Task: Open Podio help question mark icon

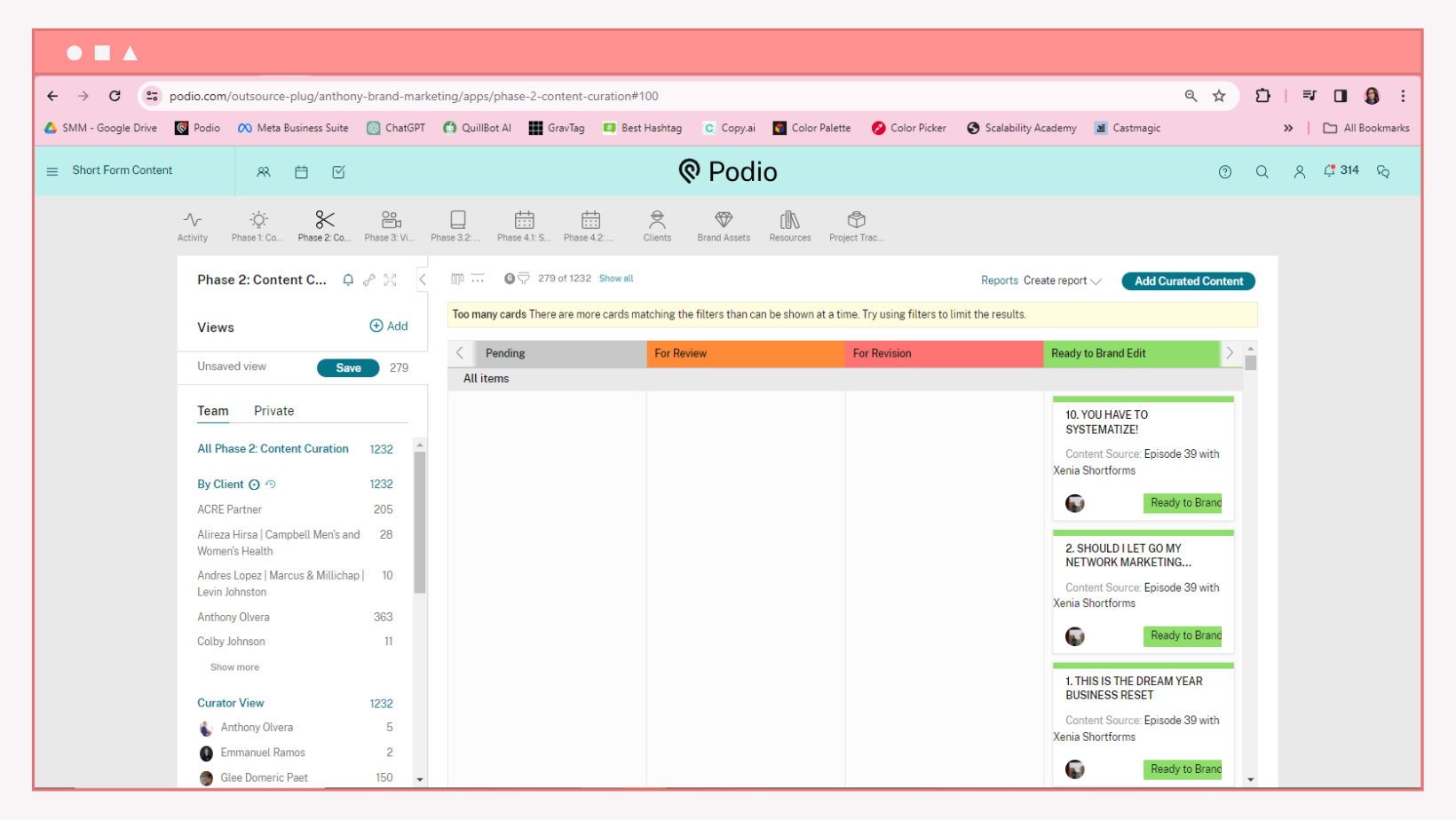Action: 1225,172
